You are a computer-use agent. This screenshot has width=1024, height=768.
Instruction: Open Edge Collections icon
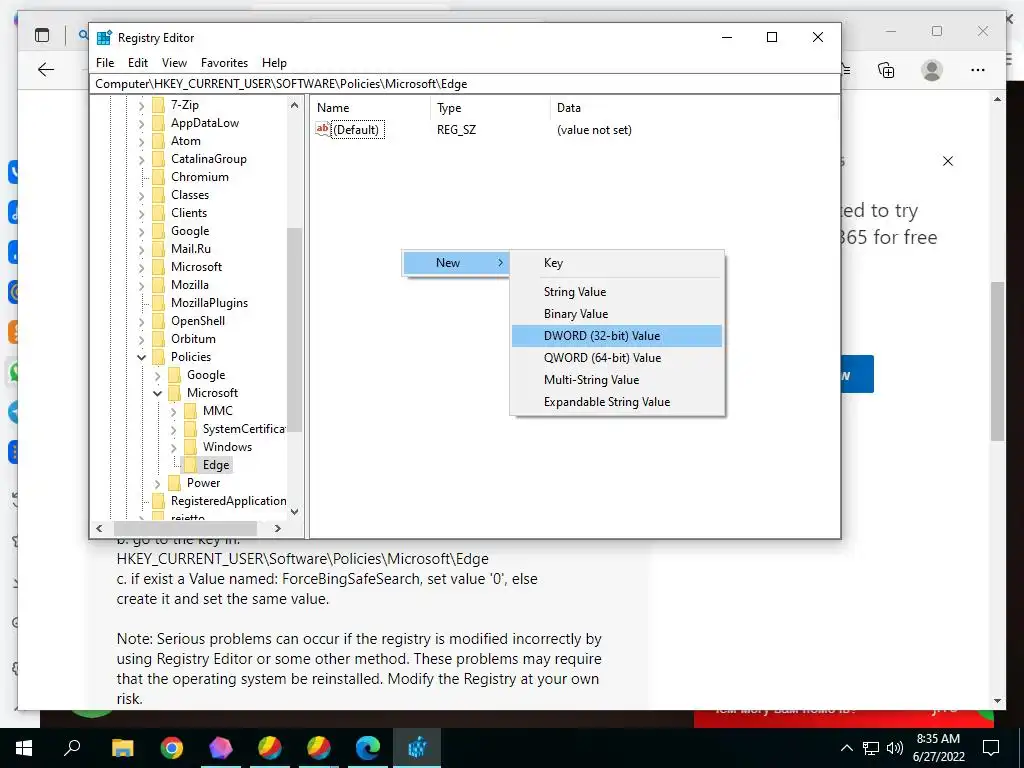pyautogui.click(x=886, y=70)
